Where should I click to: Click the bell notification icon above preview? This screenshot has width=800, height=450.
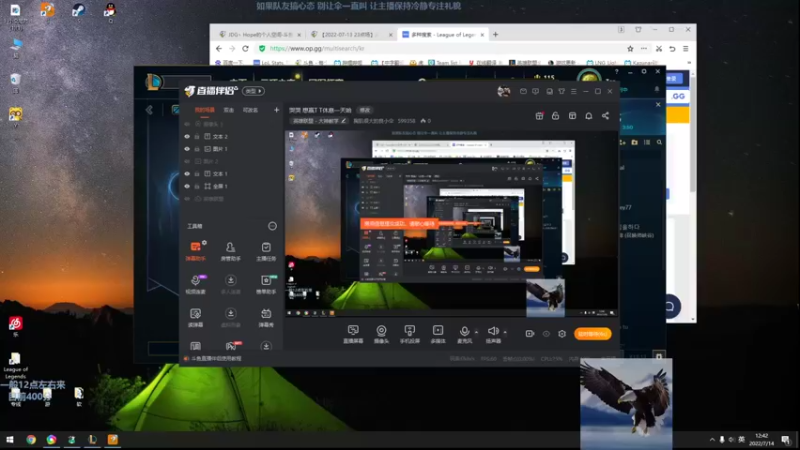589,116
